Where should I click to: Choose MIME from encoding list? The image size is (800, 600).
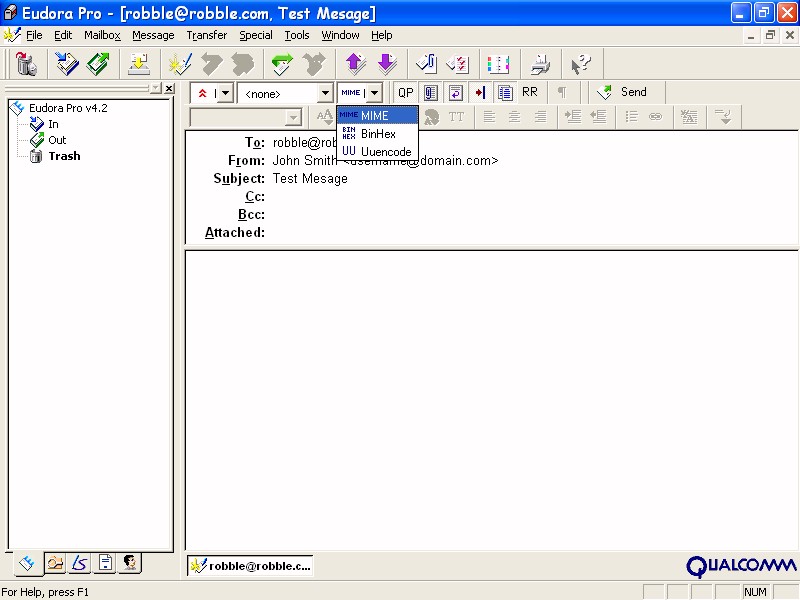click(378, 116)
